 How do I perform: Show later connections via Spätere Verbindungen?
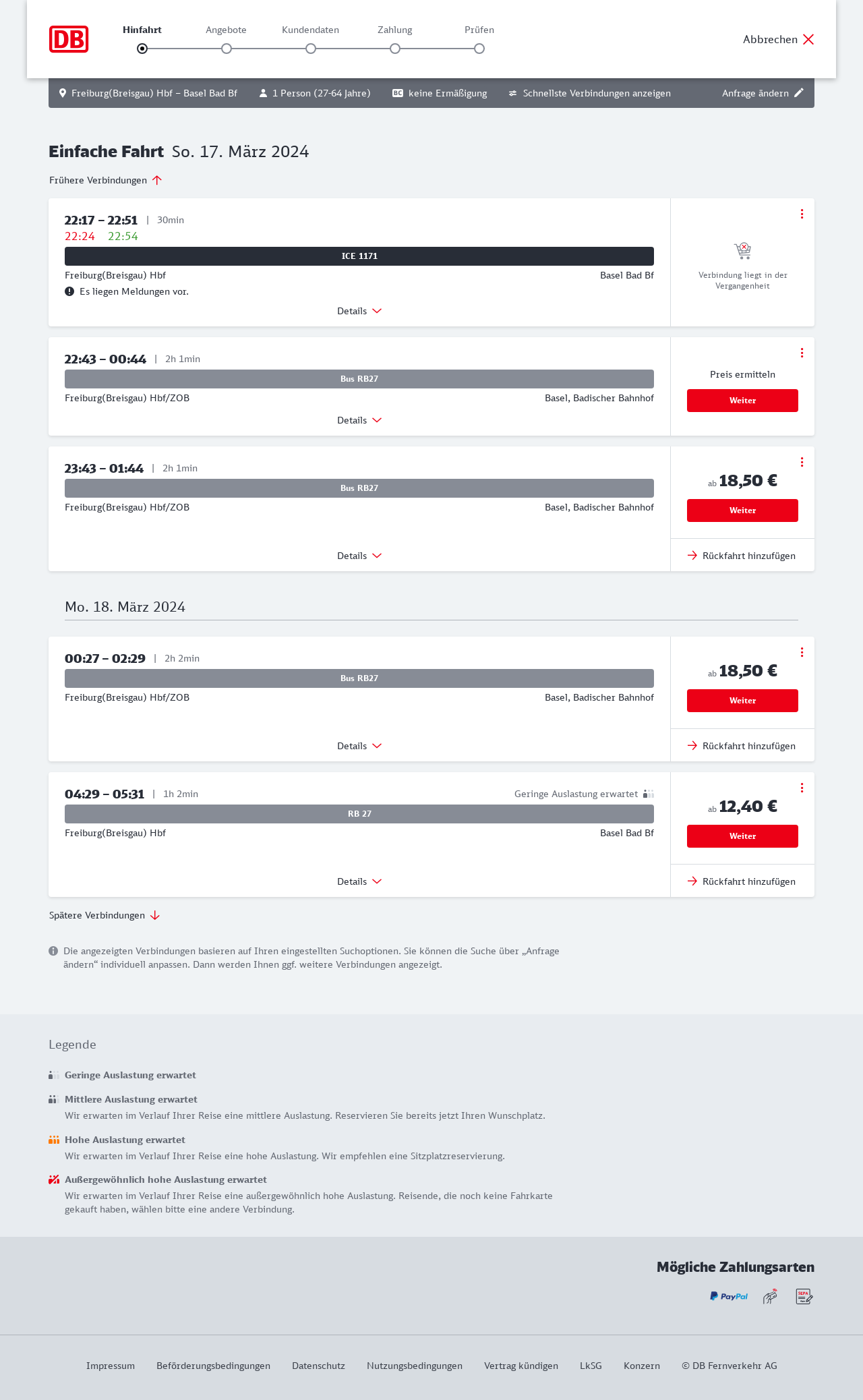[105, 915]
